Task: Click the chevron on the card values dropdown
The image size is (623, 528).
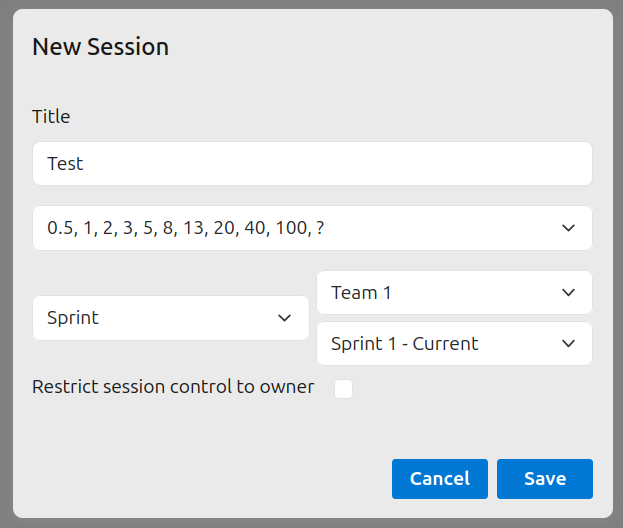Action: tap(568, 228)
